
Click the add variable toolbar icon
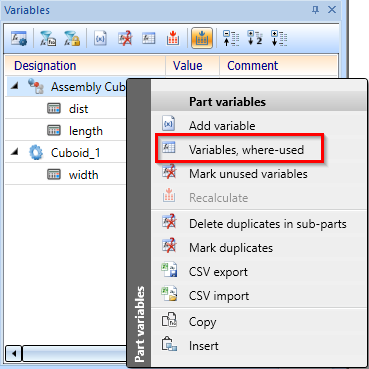[x=100, y=38]
